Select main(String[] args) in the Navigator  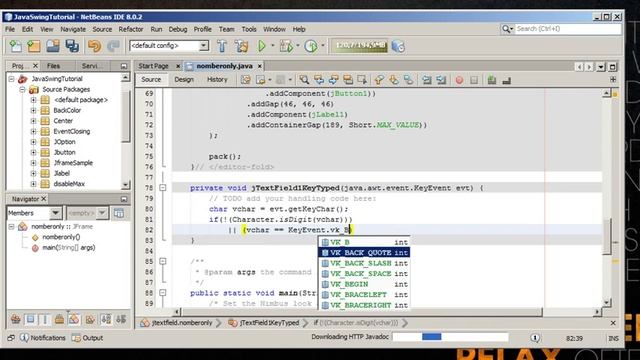[69, 248]
